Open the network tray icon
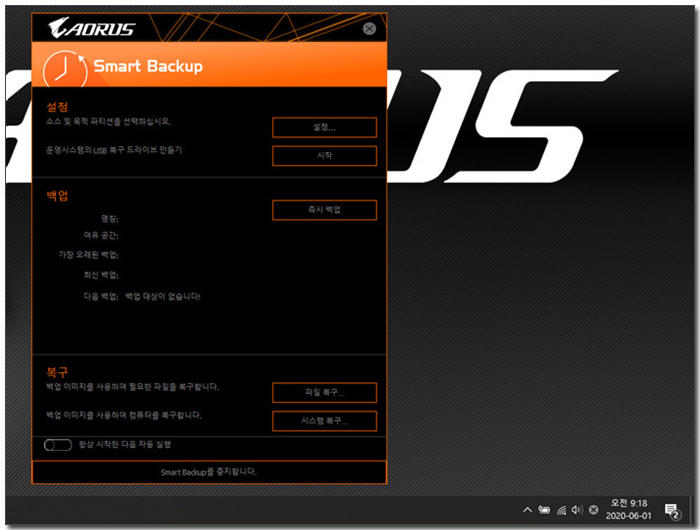The image size is (700, 530). point(561,510)
